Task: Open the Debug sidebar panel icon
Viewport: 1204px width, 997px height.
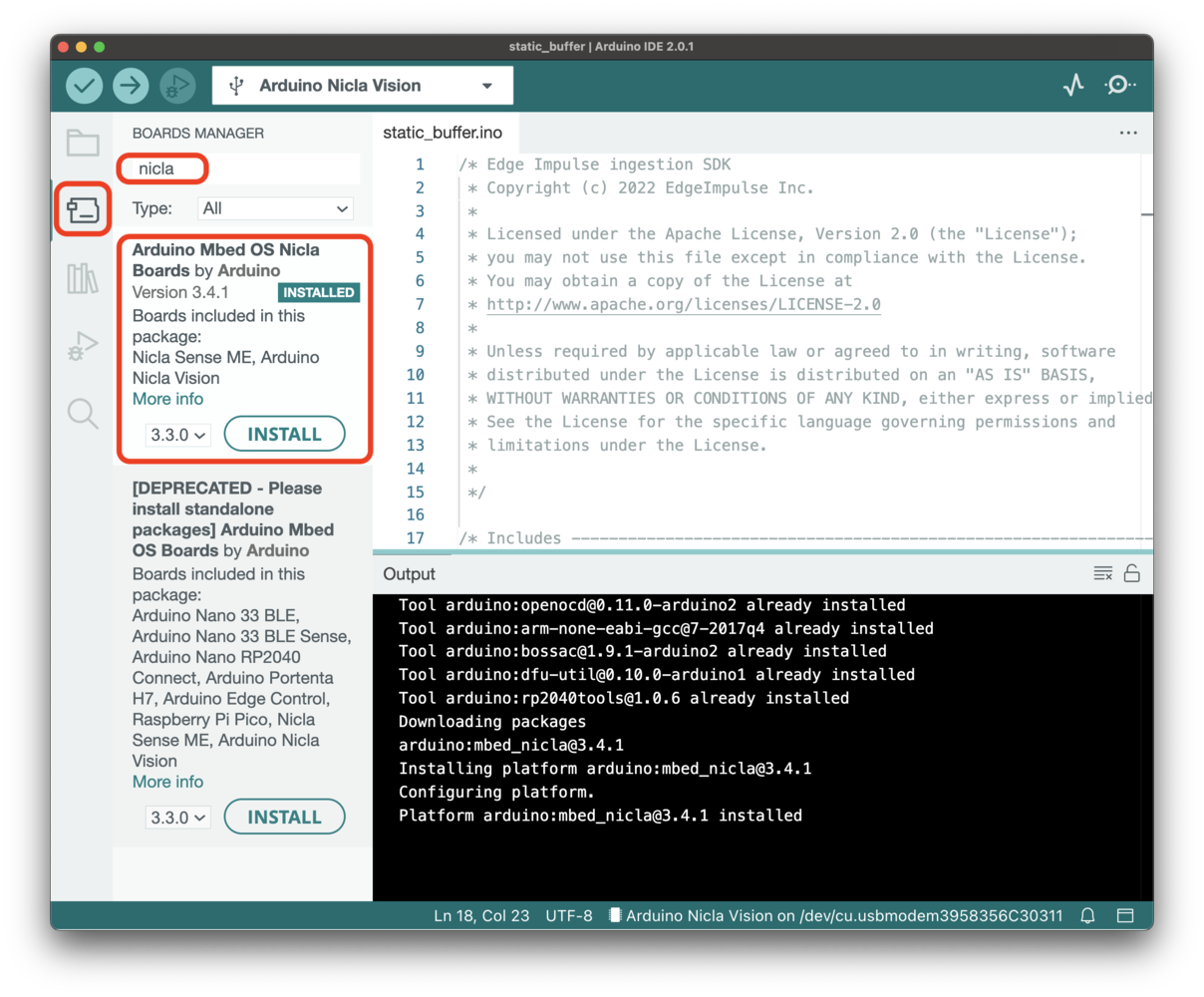Action: coord(83,346)
